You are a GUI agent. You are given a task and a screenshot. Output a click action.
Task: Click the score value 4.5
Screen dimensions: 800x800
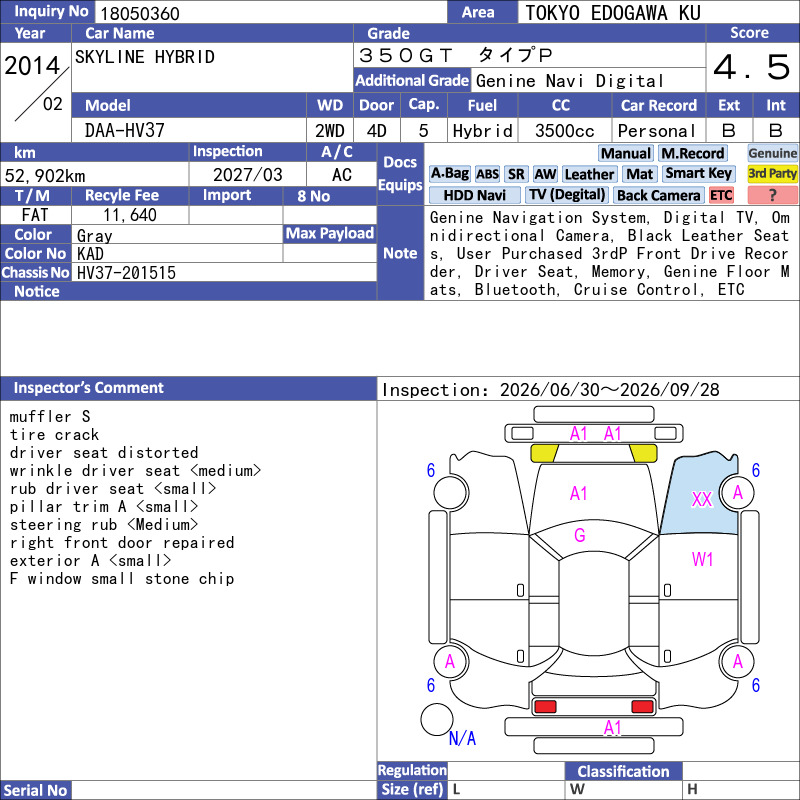752,67
